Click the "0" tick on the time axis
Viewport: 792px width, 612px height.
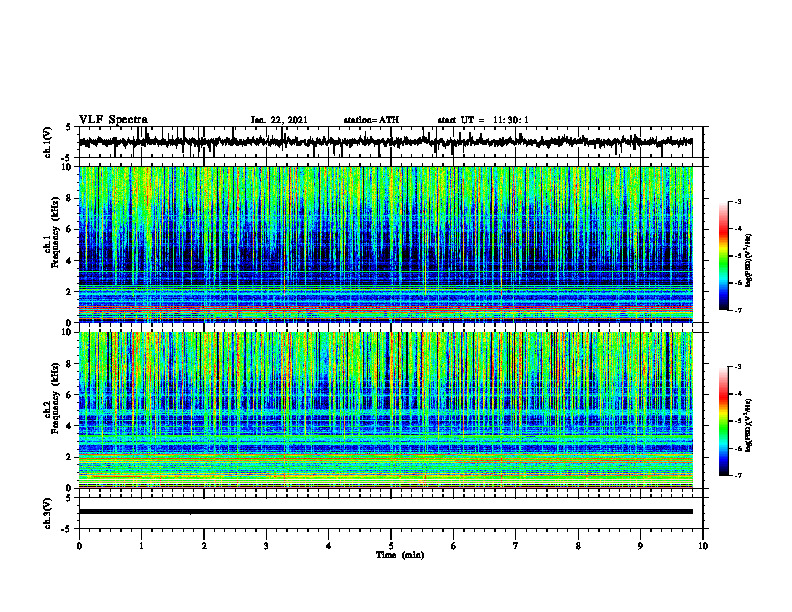pyautogui.click(x=79, y=546)
